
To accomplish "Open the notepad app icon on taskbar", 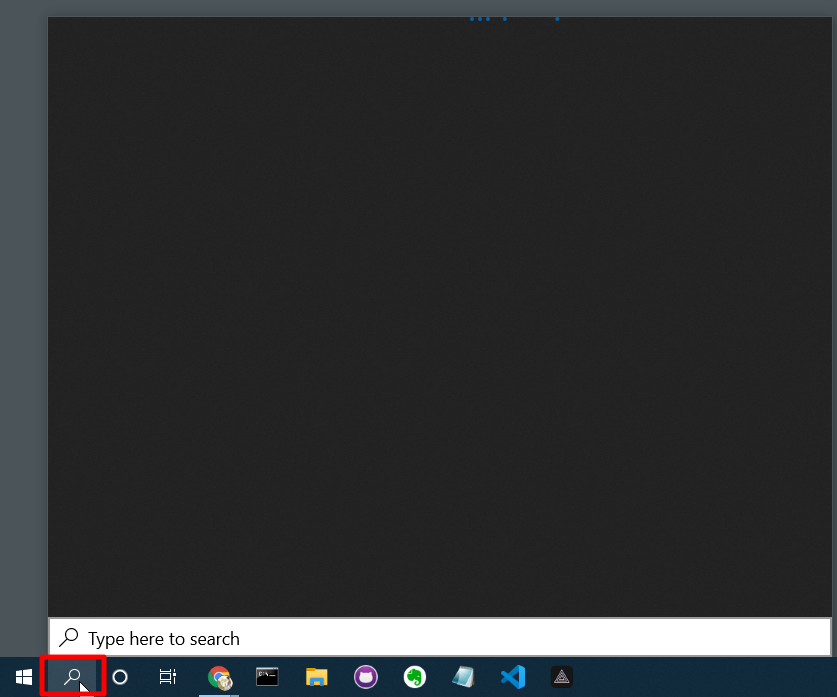I will 463,677.
